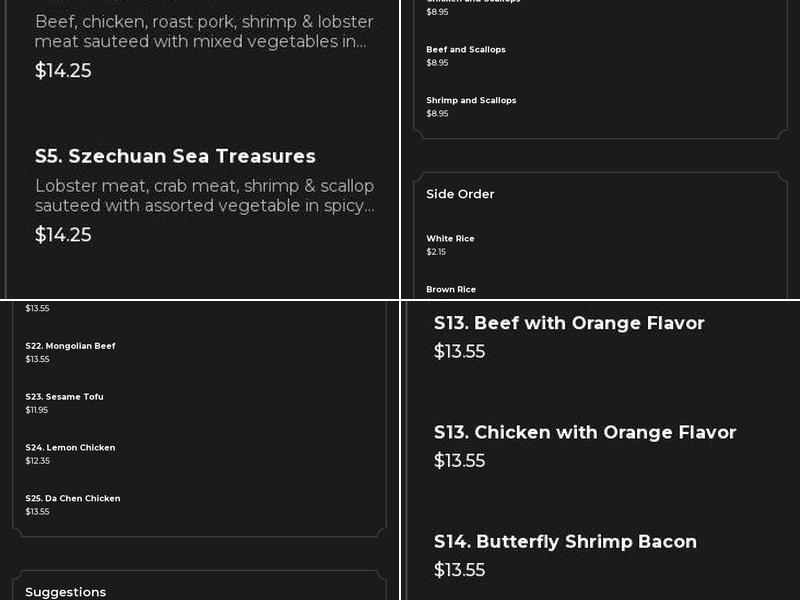This screenshot has height=600, width=800.
Task: Click the Shrimp and Scallops entry
Action: [472, 100]
